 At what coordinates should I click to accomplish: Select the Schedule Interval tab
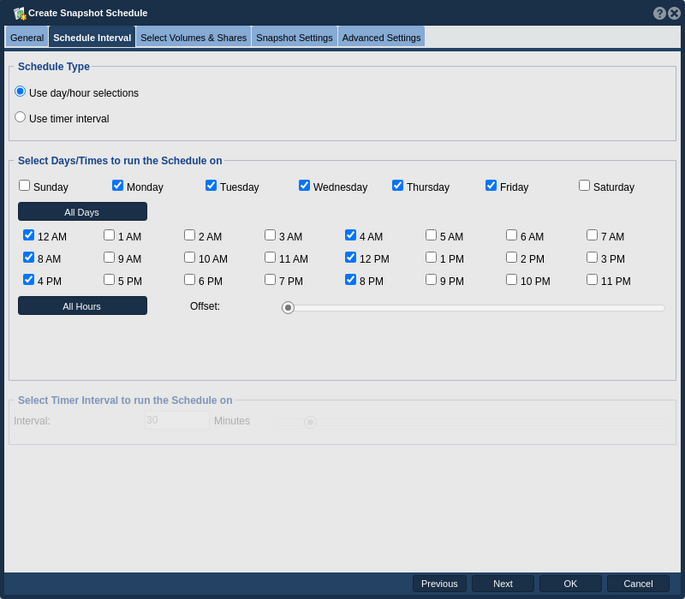point(92,38)
